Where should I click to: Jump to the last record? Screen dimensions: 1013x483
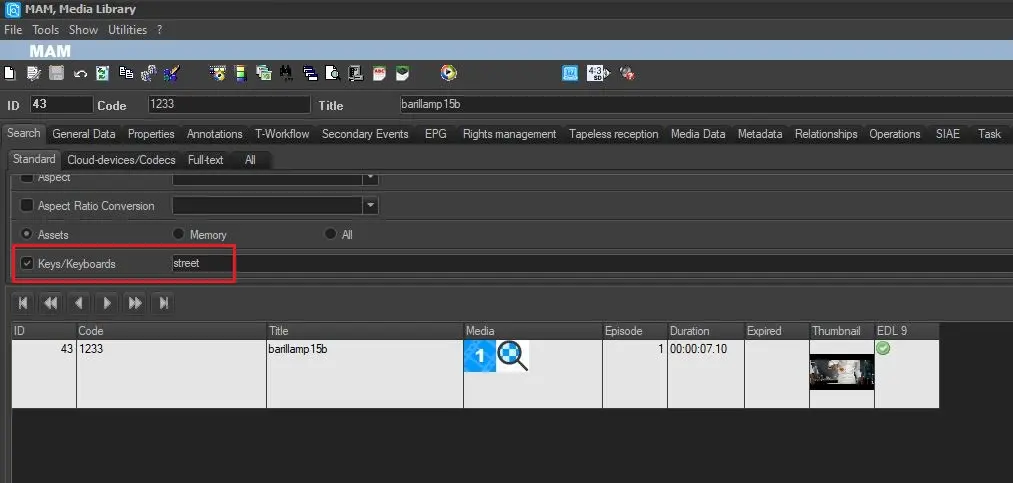(x=164, y=303)
